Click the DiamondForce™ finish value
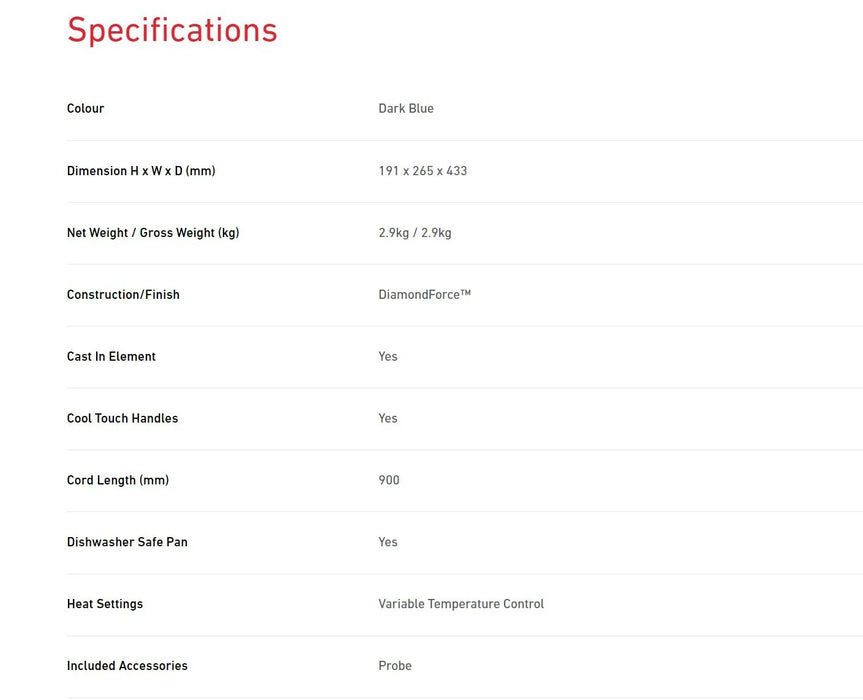The height and width of the screenshot is (700, 863). 425,295
